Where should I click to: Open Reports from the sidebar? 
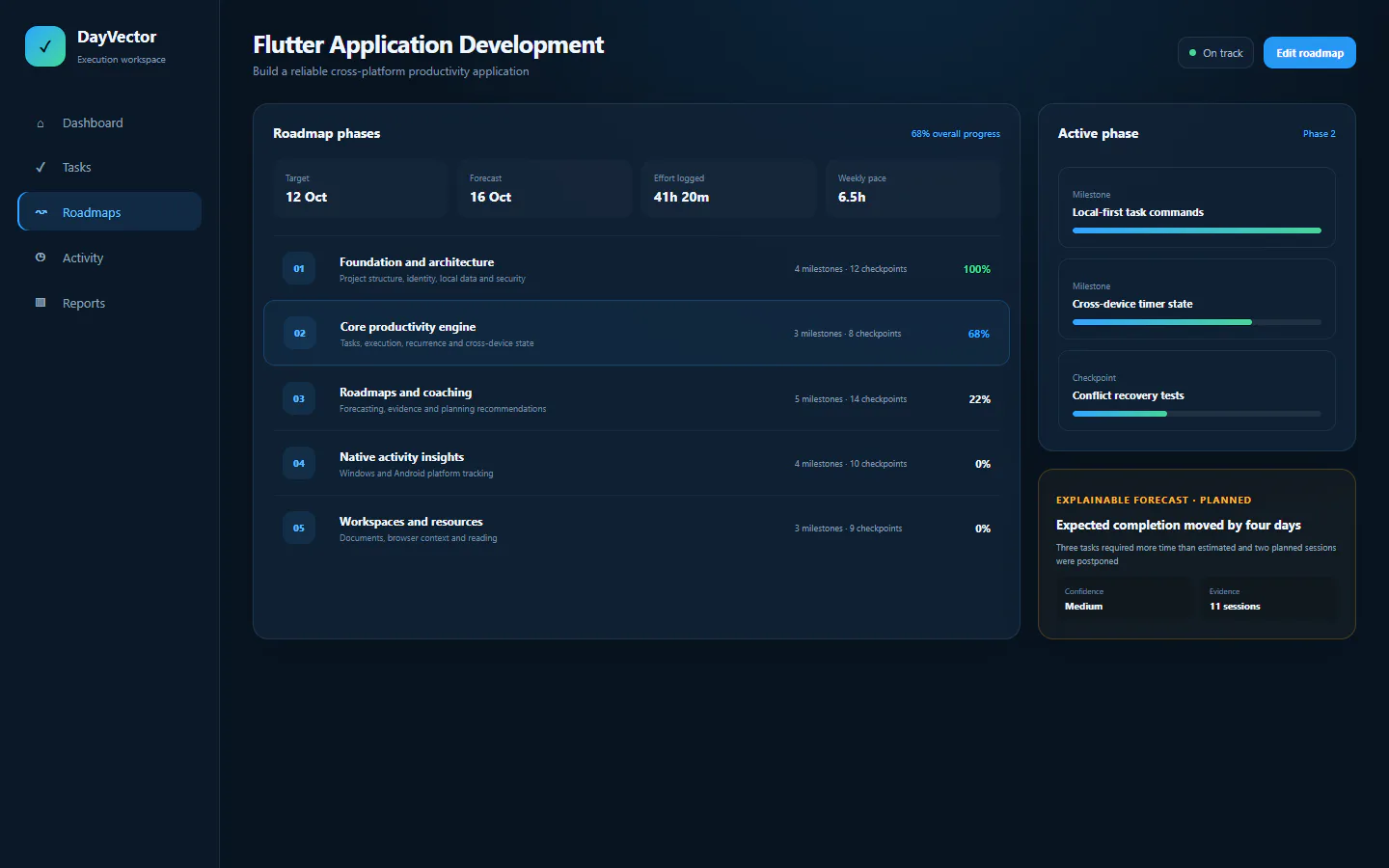[x=109, y=303]
